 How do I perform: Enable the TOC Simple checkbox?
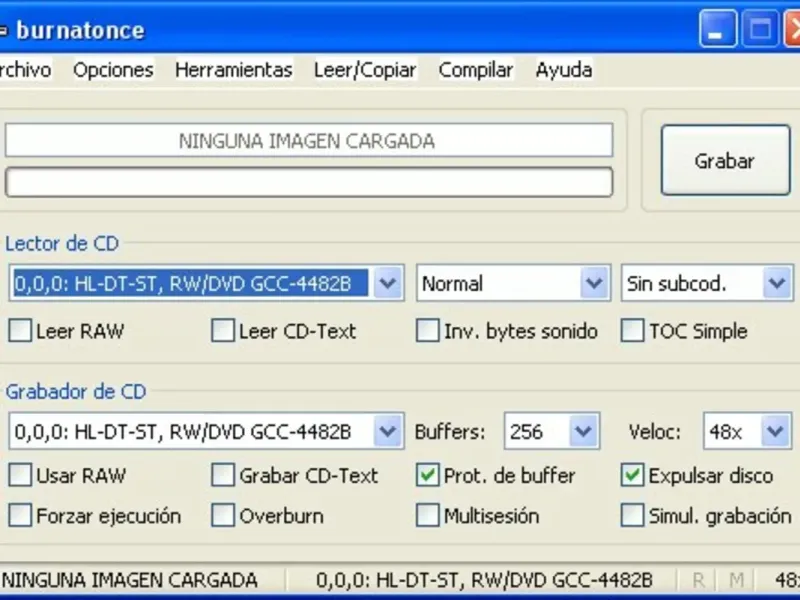632,331
